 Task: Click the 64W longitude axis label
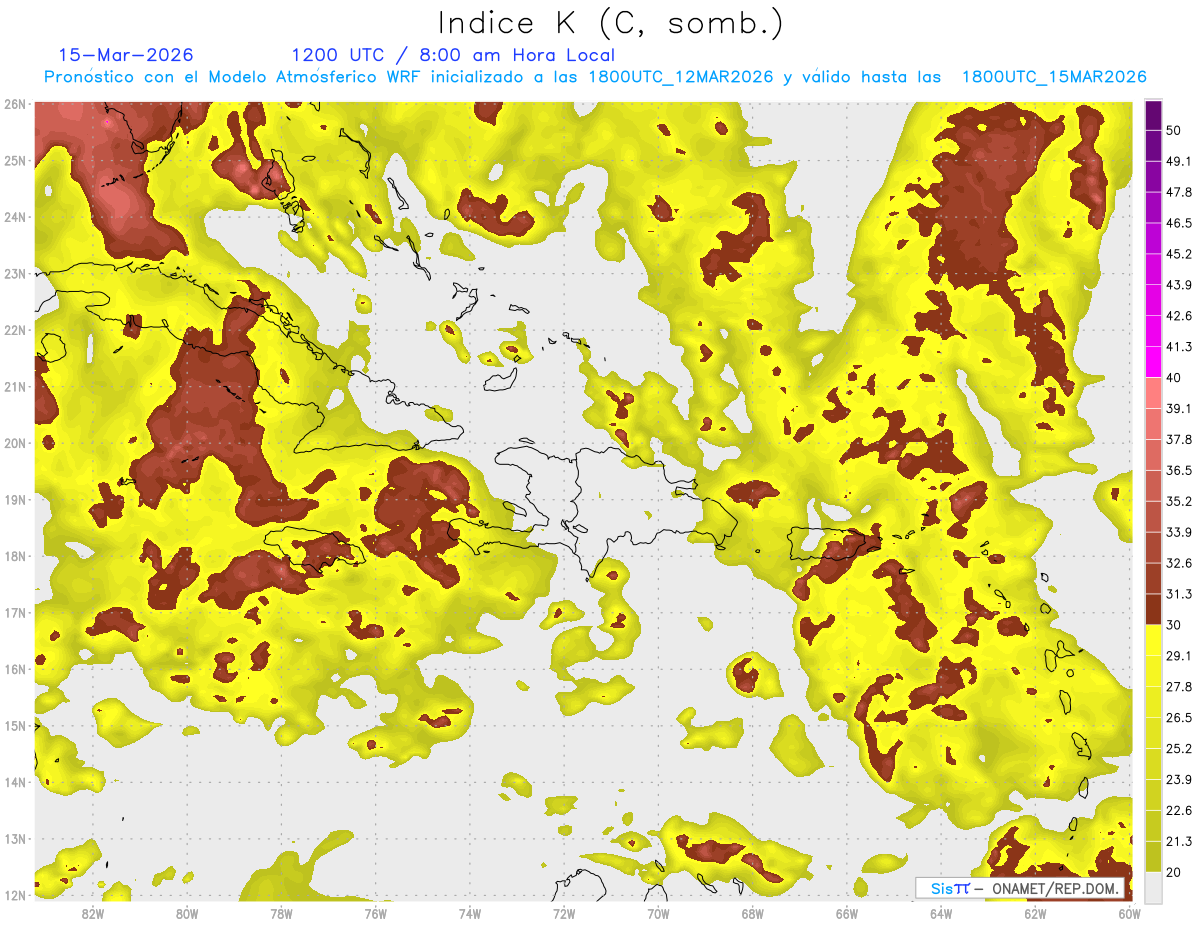[x=941, y=914]
